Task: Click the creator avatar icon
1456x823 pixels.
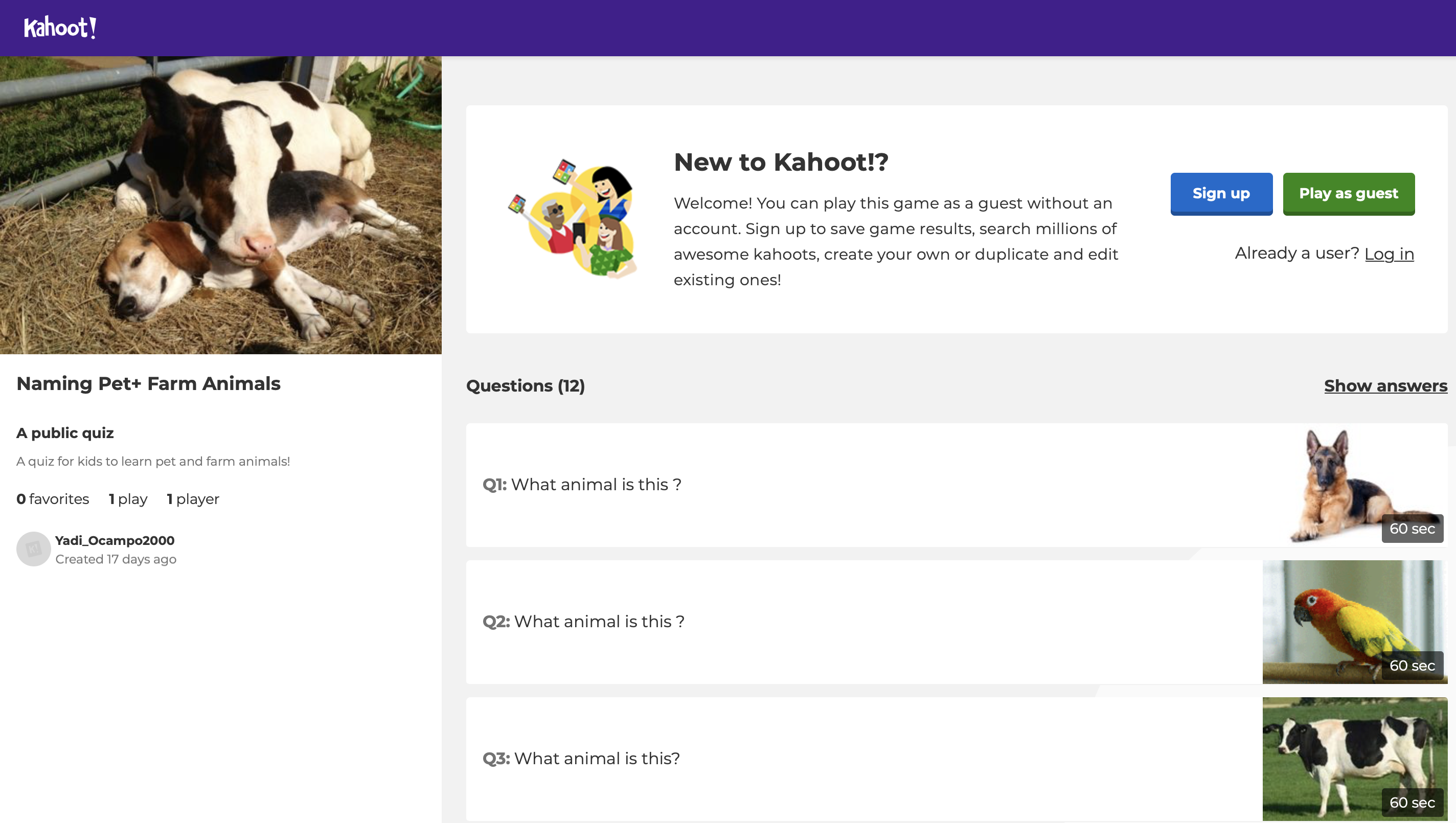Action: coord(33,549)
